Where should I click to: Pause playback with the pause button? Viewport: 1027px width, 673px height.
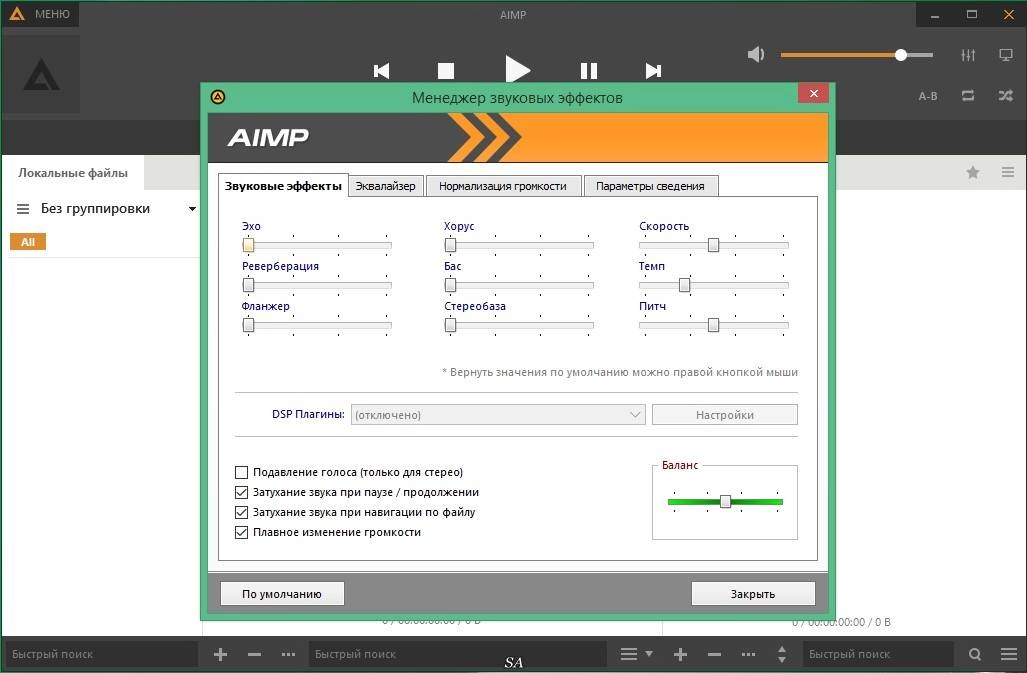click(589, 71)
